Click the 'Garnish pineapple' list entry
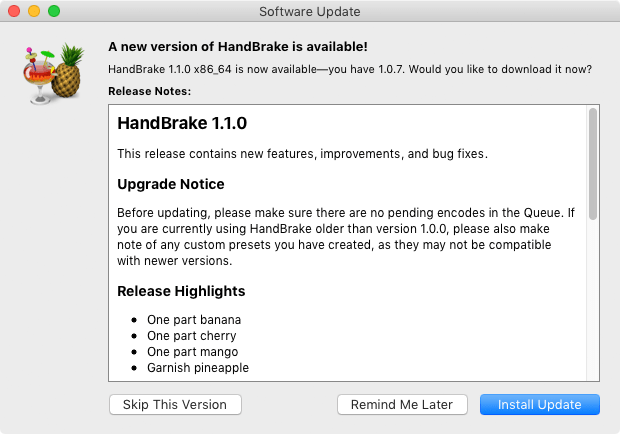Screen dimensions: 620x434 pyautogui.click(x=198, y=368)
